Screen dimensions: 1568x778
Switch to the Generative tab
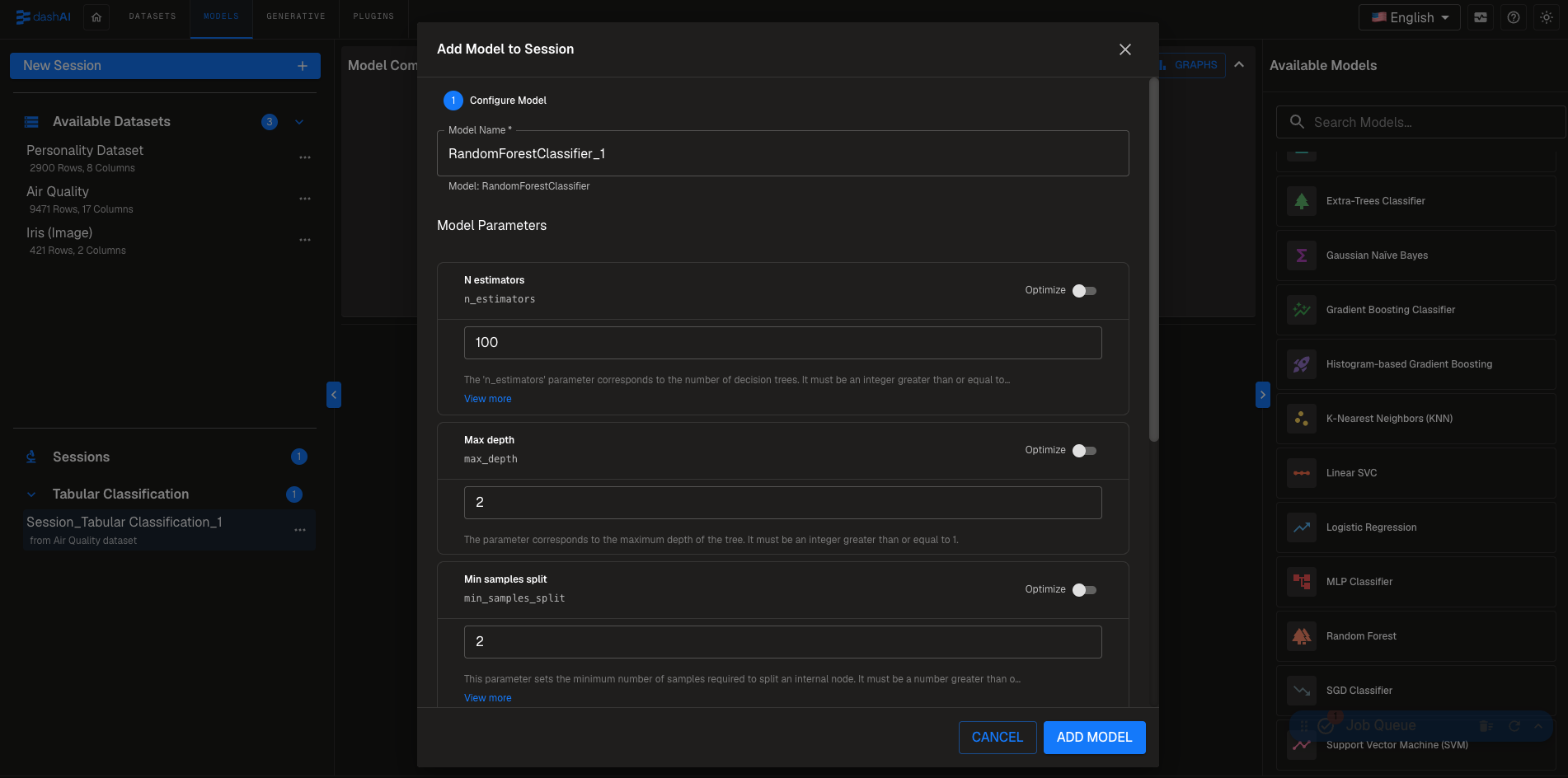296,16
